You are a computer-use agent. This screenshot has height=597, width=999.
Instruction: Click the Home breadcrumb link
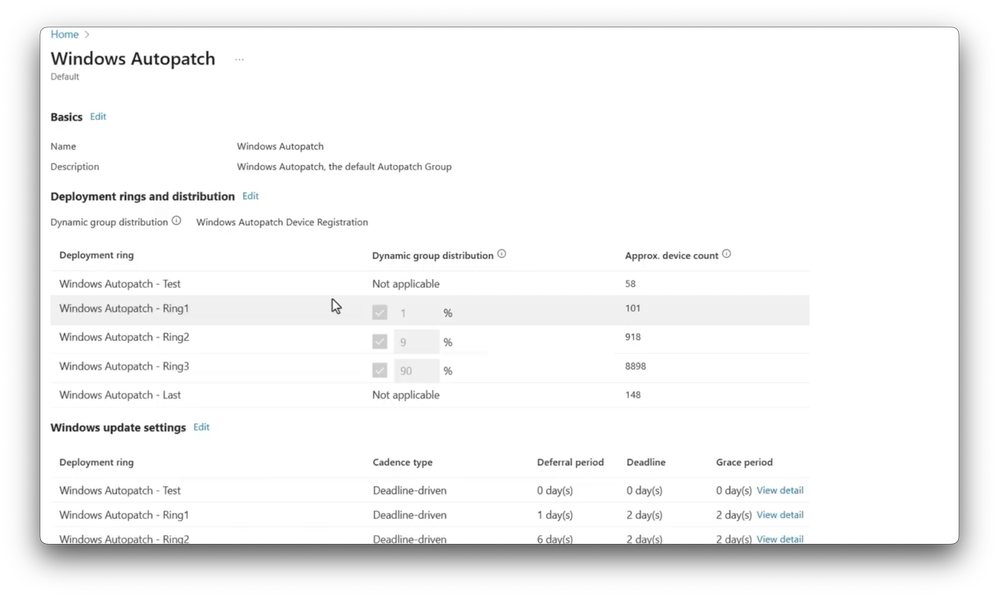click(64, 35)
